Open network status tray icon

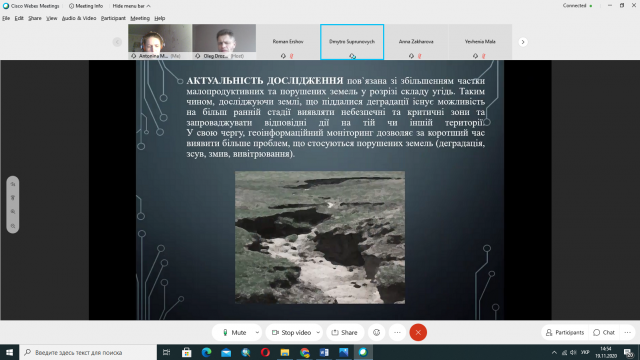tap(564, 353)
